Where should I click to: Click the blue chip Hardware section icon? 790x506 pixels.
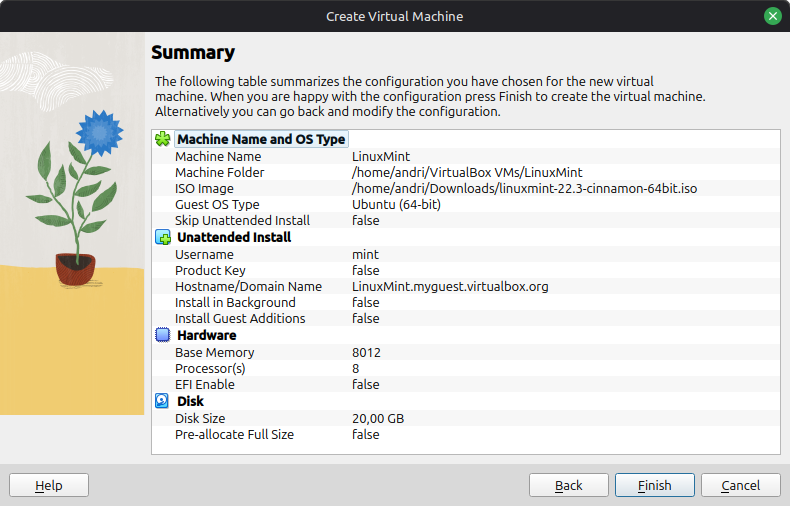[x=162, y=335]
